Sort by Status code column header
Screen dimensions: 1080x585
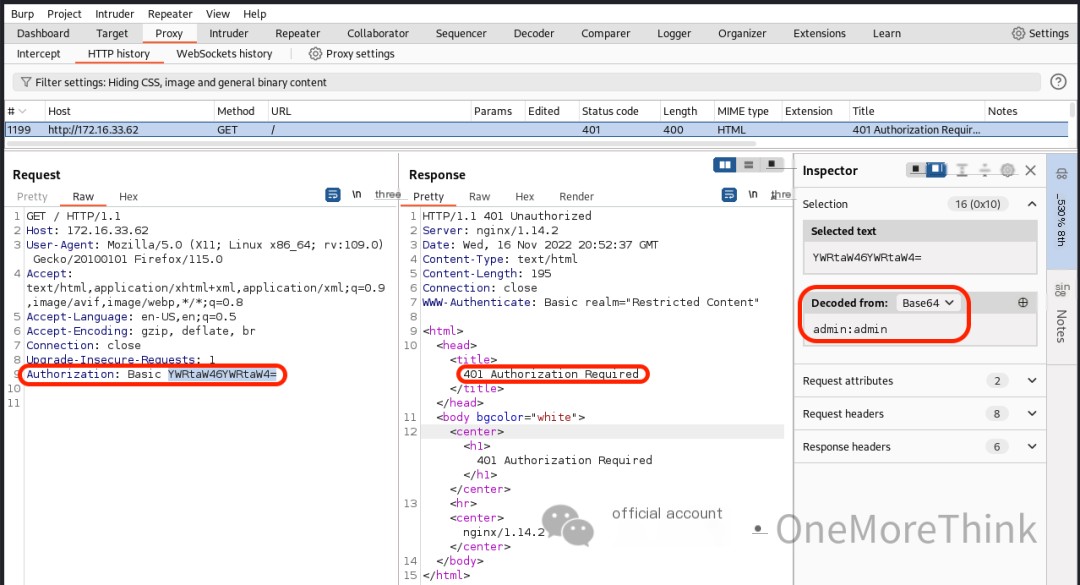point(610,111)
